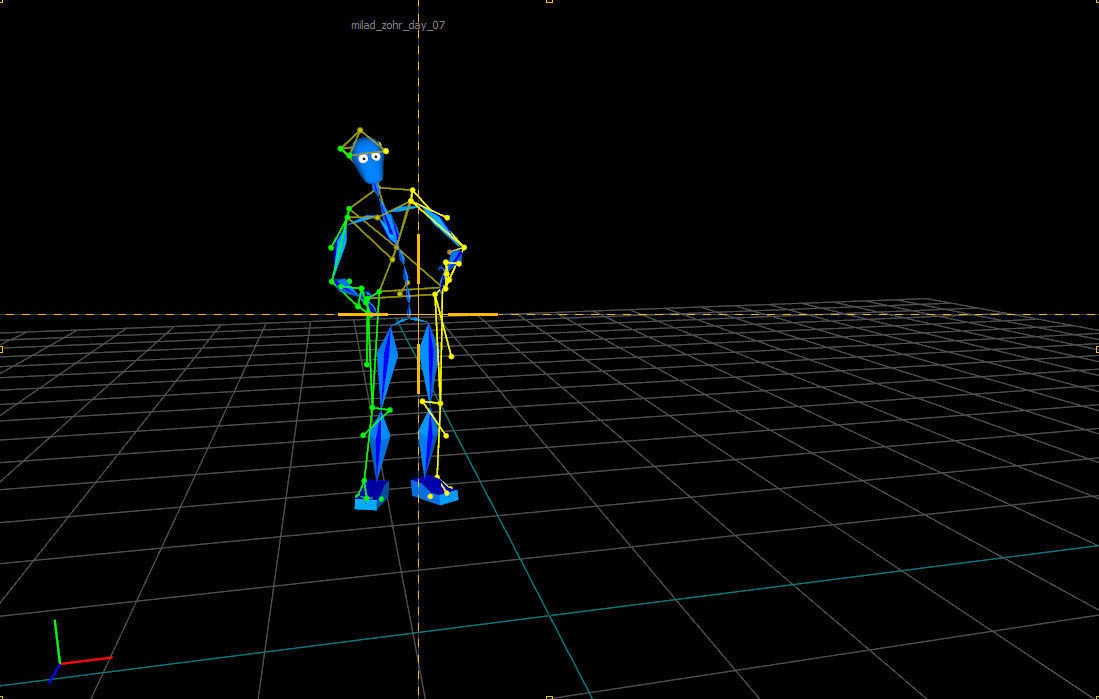Screen dimensions: 1099x699
Task: Pick the blue foot under the green leg markers
Action: [x=371, y=495]
